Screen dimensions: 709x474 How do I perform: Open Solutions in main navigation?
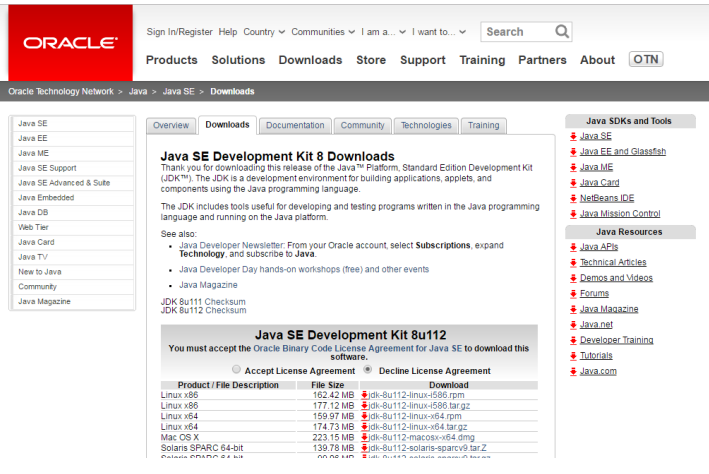[x=238, y=60]
